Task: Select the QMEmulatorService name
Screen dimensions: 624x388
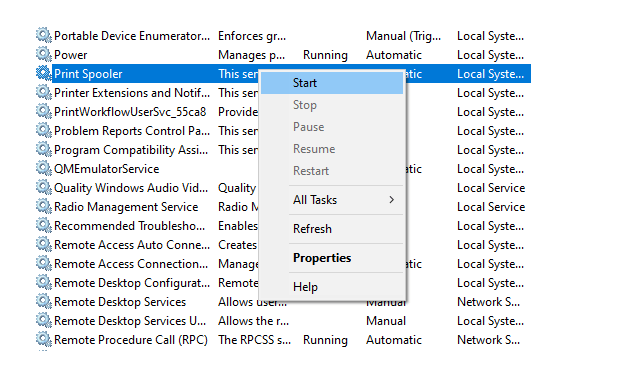Action: pos(107,169)
